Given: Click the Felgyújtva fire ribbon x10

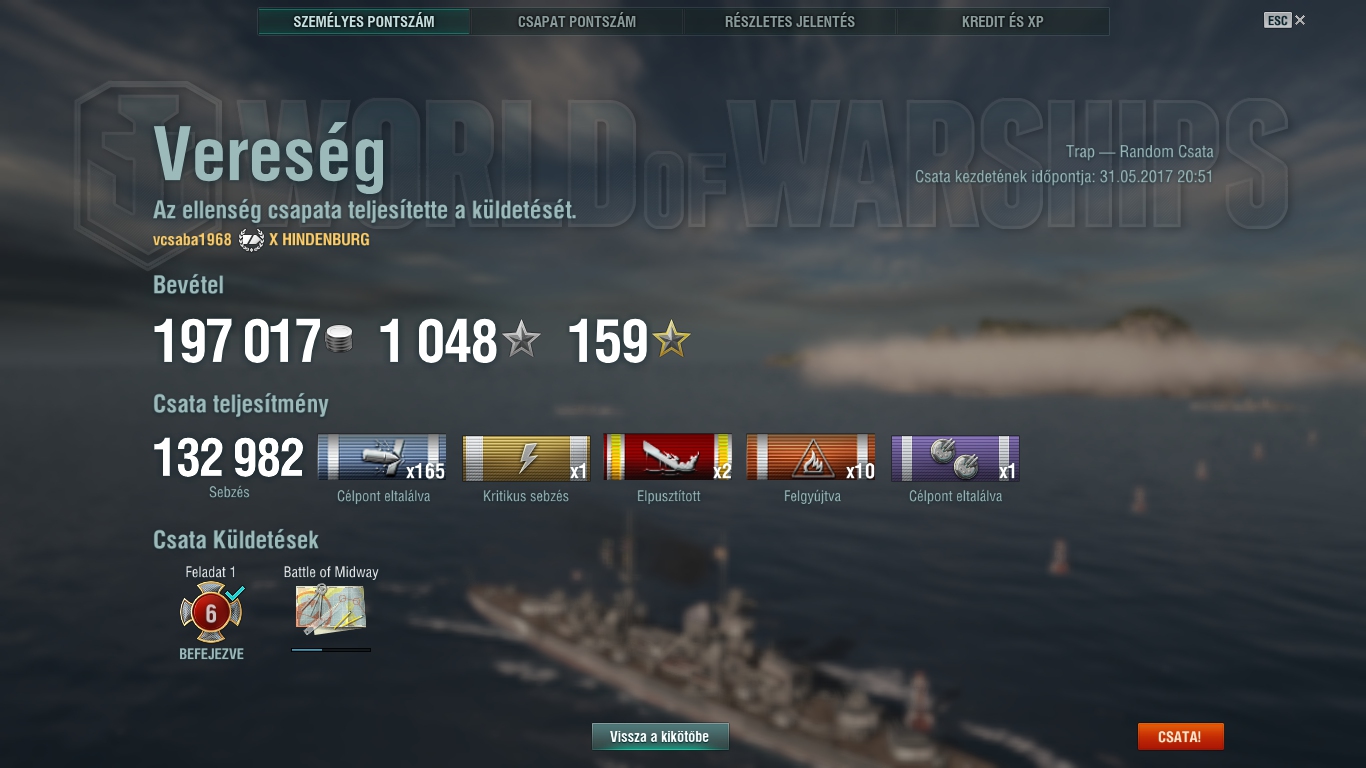Looking at the screenshot, I should pos(812,458).
